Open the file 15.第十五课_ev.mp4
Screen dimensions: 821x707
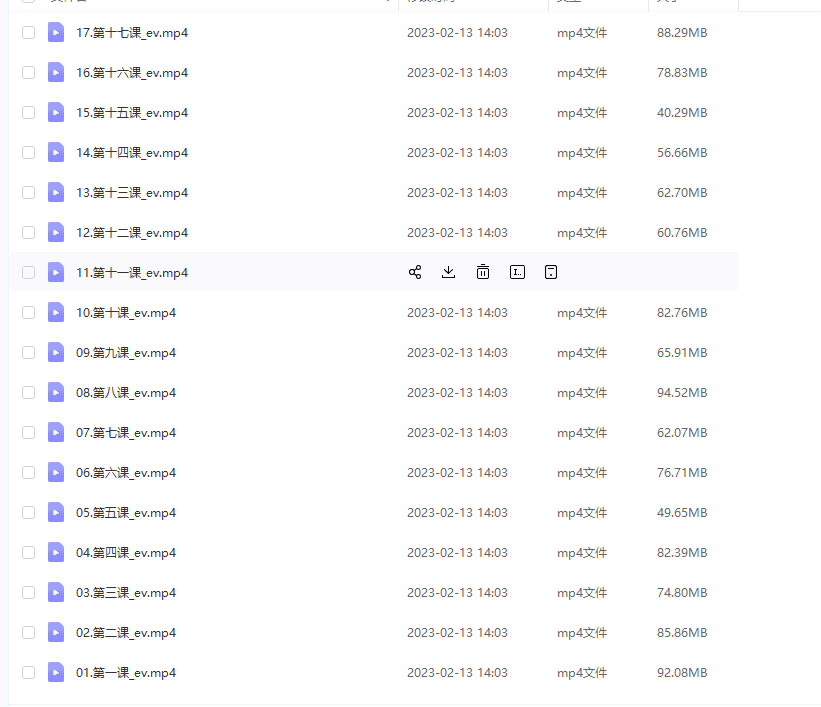point(132,113)
